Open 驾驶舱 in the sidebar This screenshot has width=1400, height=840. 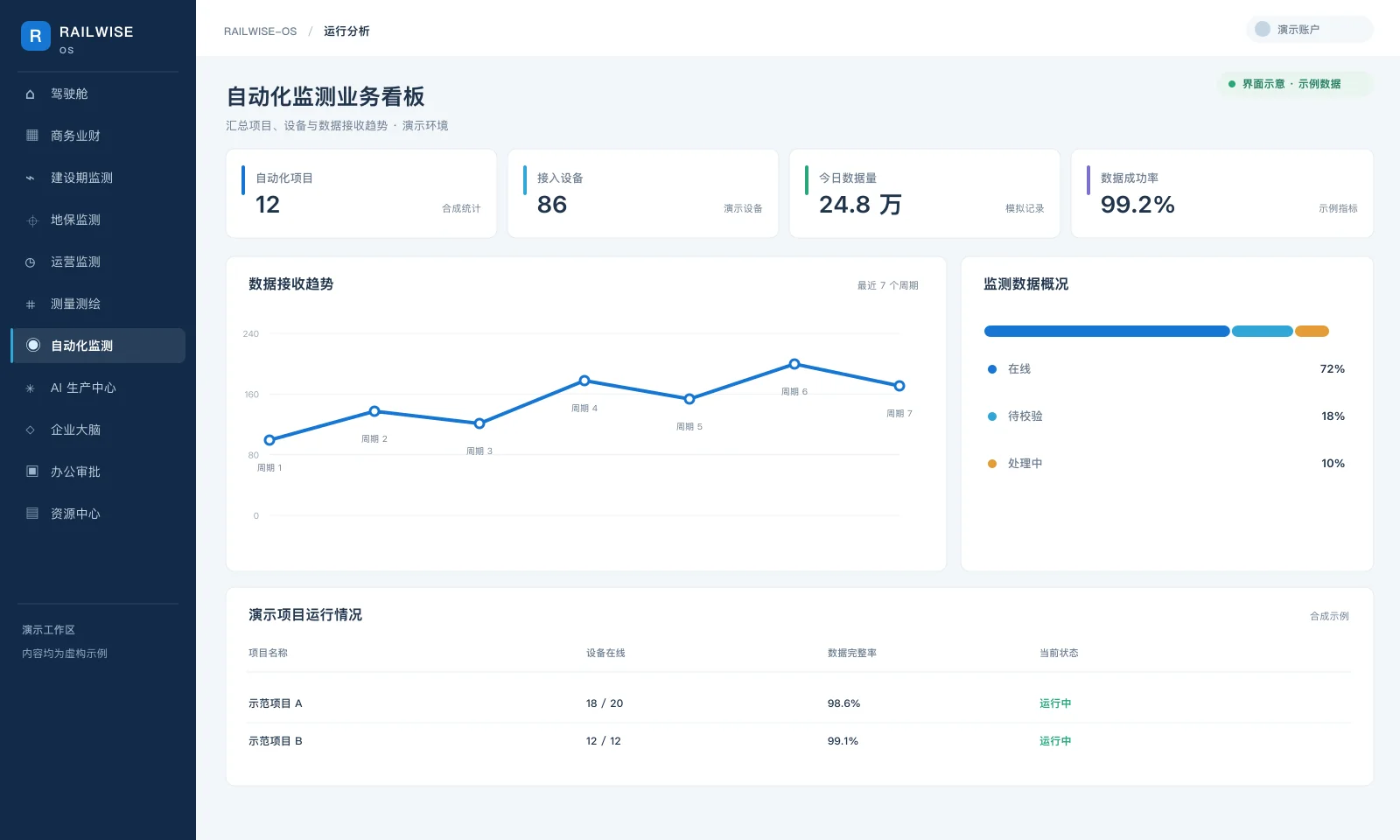point(98,94)
